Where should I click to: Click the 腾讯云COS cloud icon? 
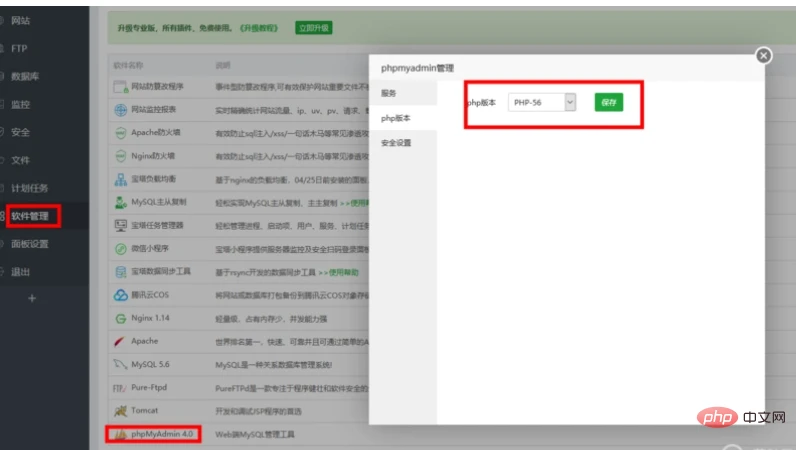pos(120,295)
